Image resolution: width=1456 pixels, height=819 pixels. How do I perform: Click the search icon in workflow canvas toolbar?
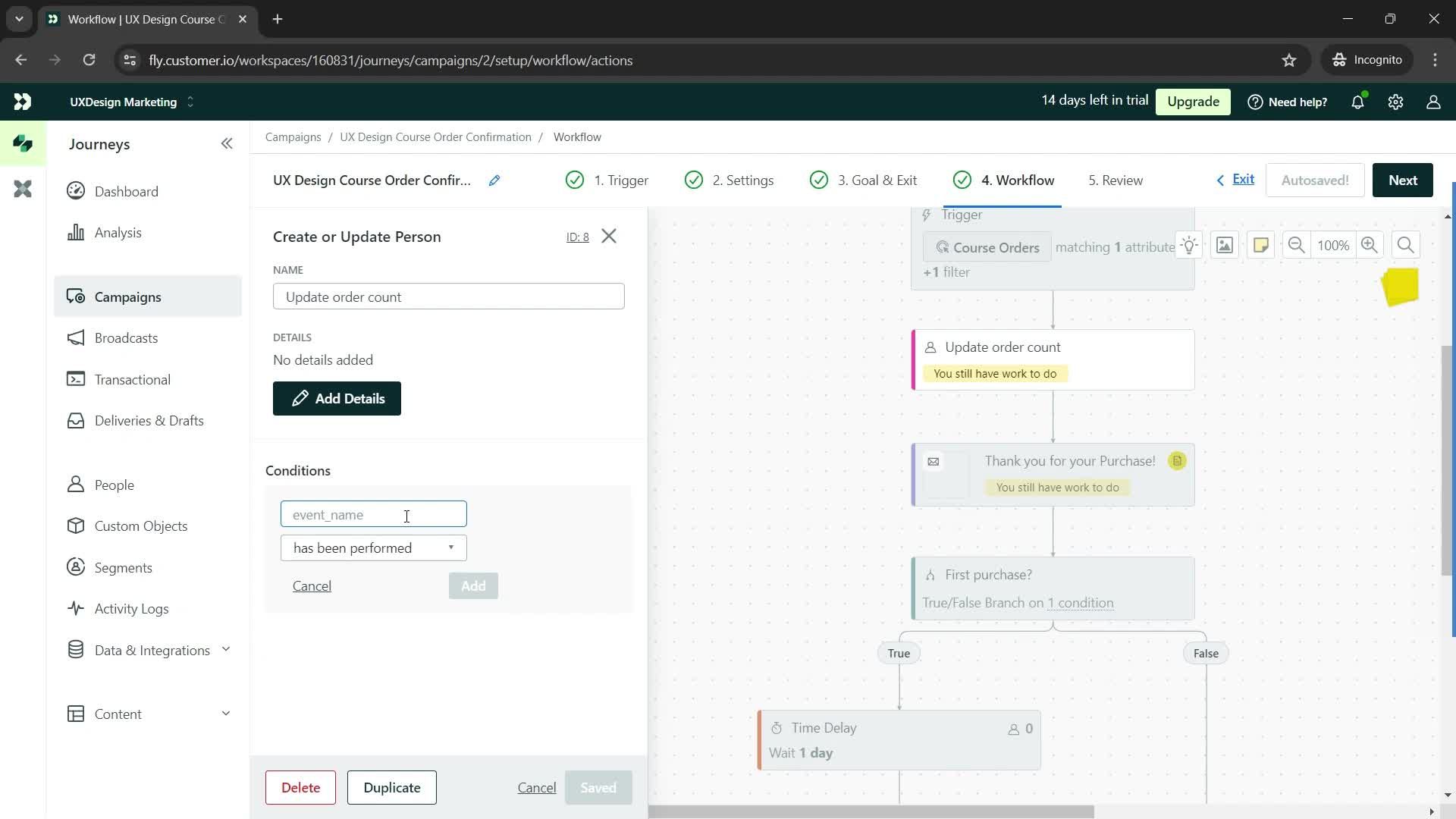[1410, 246]
